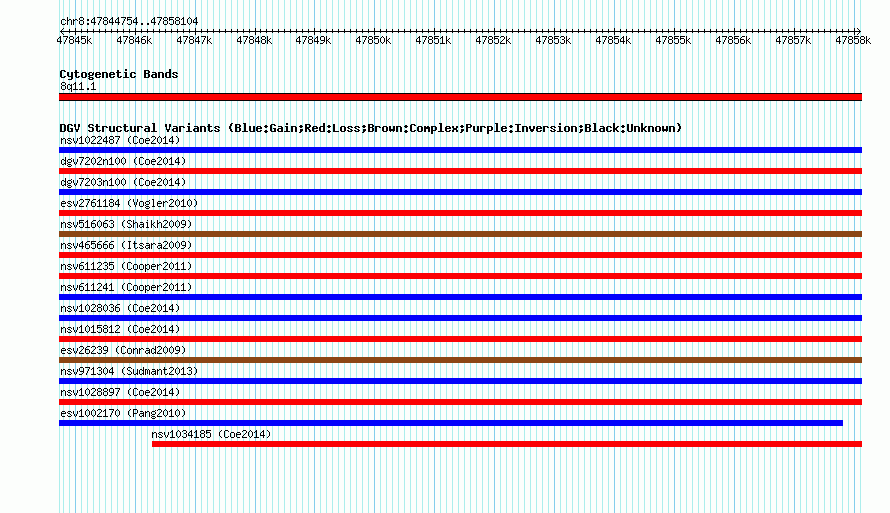This screenshot has height=513, width=890.
Task: Open nsv1034185 (Coe2014) variant label
Action: click(211, 434)
